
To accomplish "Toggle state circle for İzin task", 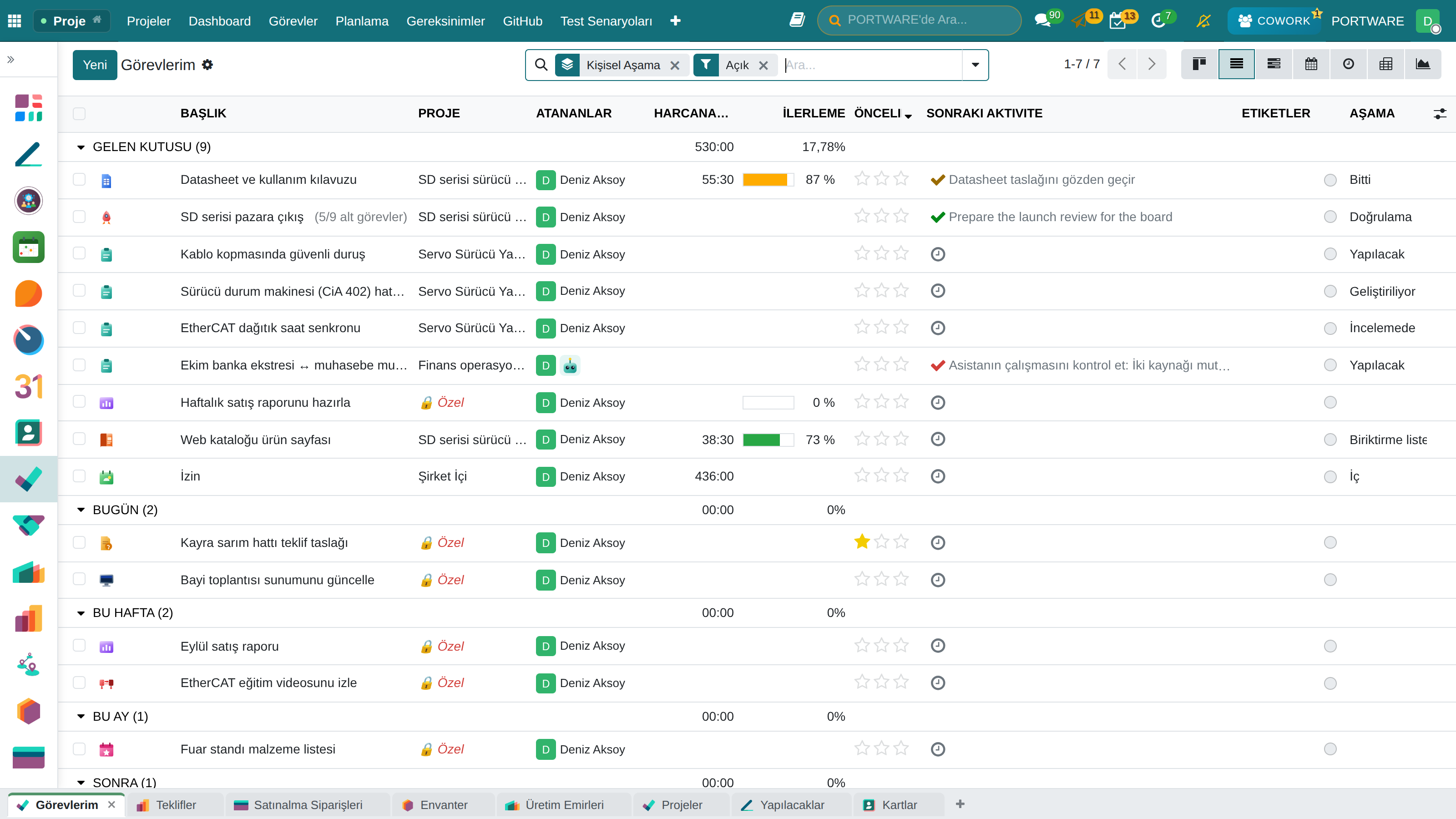I will (1330, 476).
